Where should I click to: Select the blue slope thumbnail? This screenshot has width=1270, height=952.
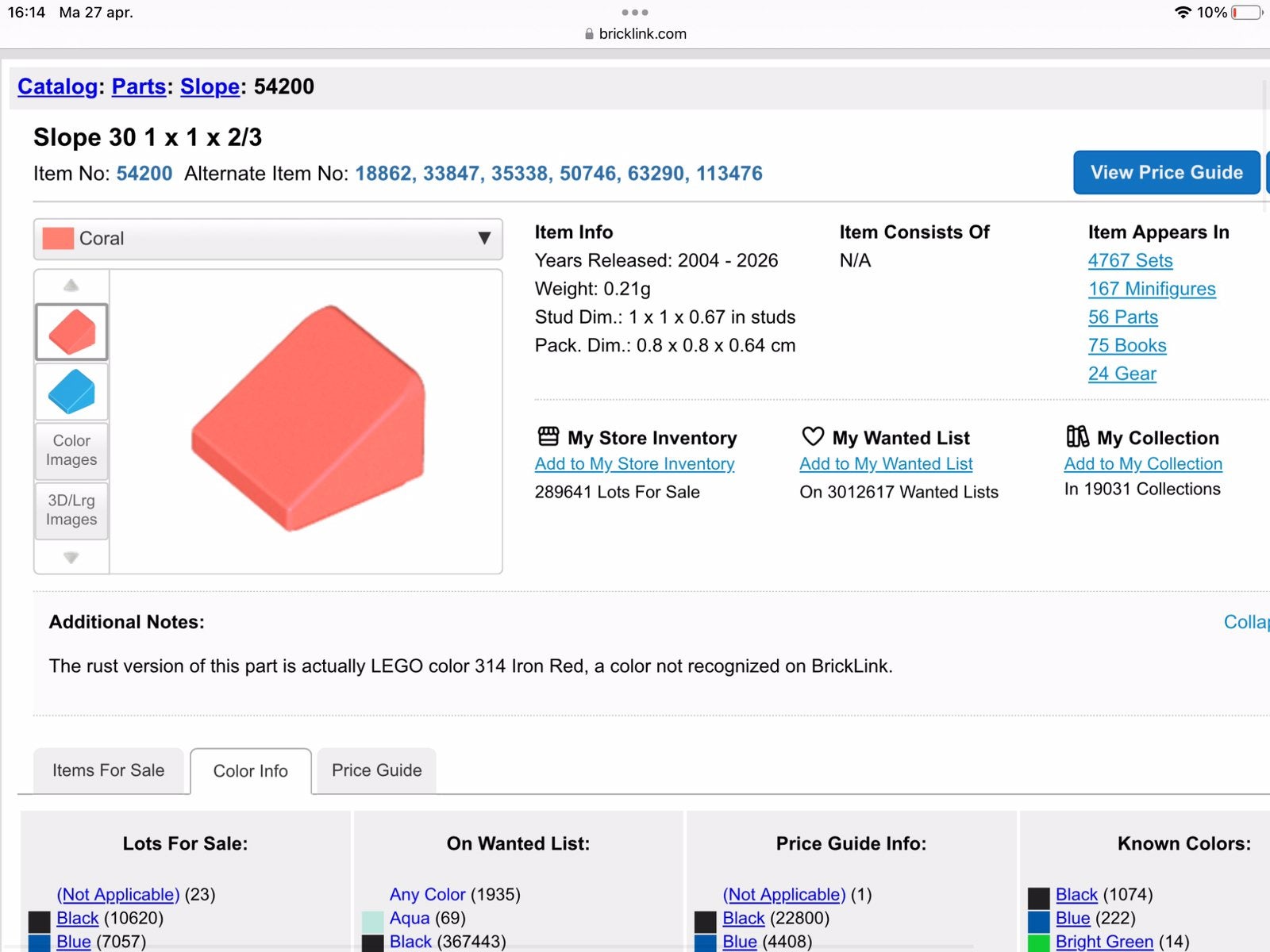71,392
